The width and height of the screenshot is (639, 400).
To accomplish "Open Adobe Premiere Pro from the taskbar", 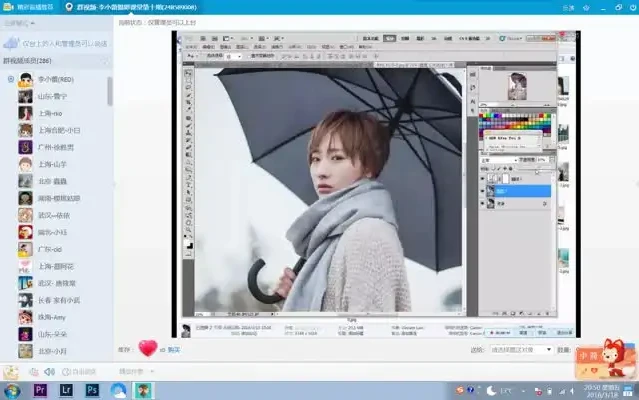I will 41,390.
